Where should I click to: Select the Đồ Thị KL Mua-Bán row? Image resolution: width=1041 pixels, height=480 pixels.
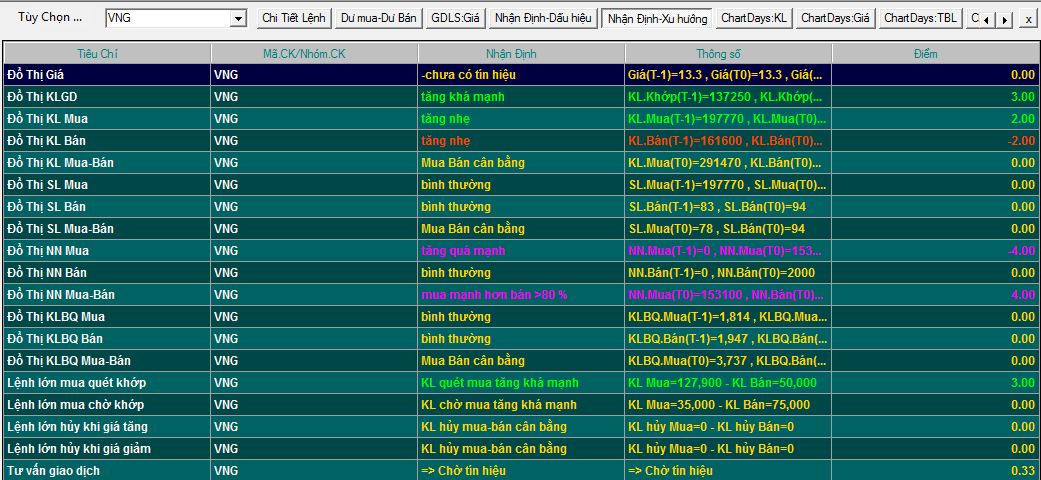click(x=520, y=163)
